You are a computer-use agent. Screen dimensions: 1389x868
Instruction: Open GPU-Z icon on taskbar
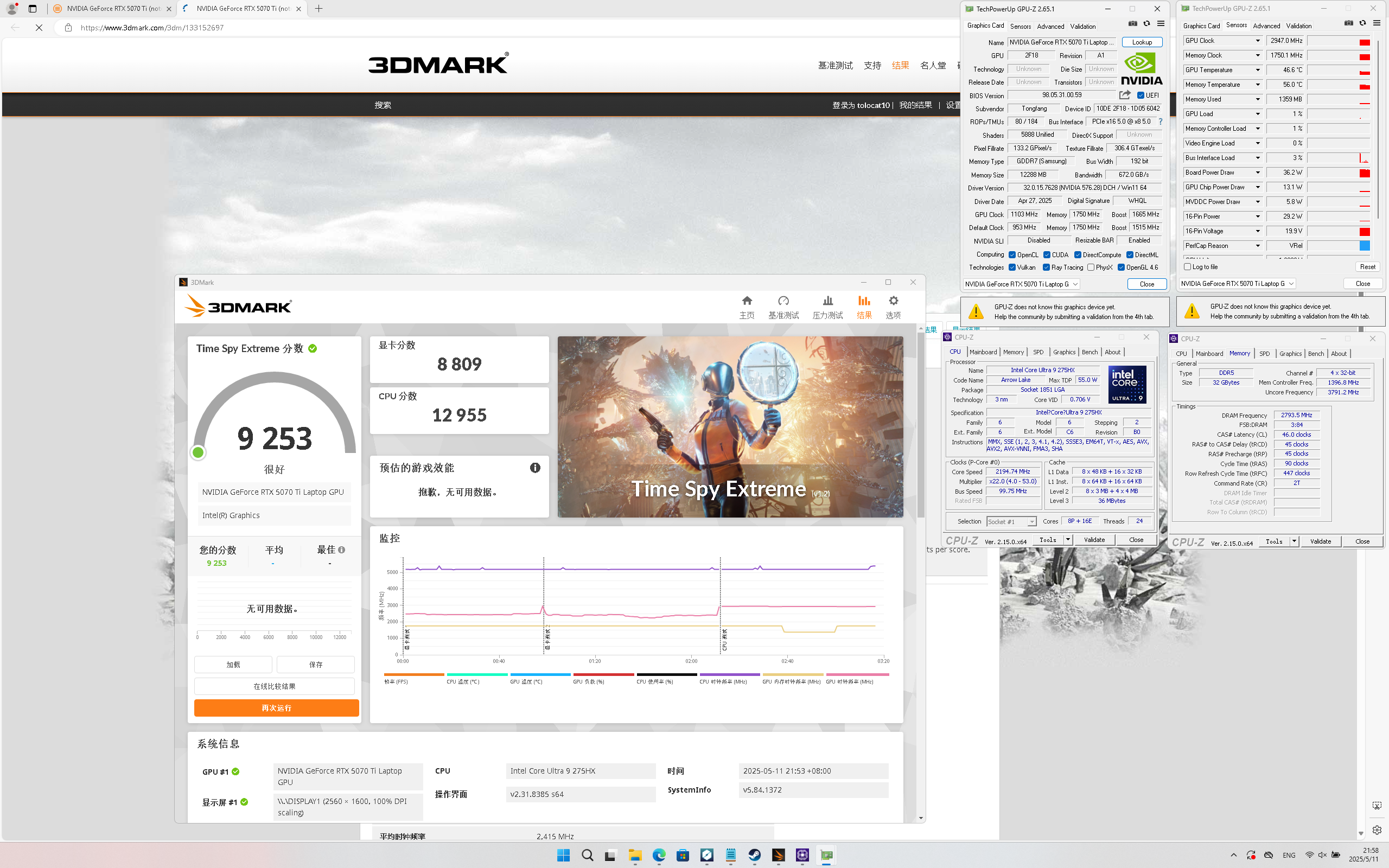tap(826, 855)
